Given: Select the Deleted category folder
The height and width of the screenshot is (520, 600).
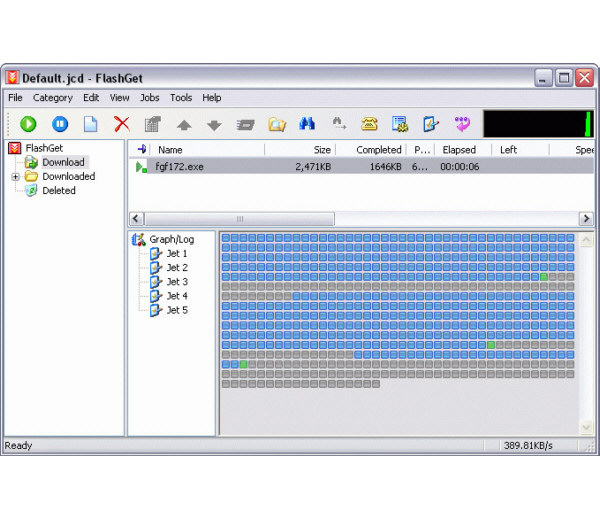Looking at the screenshot, I should 58,191.
